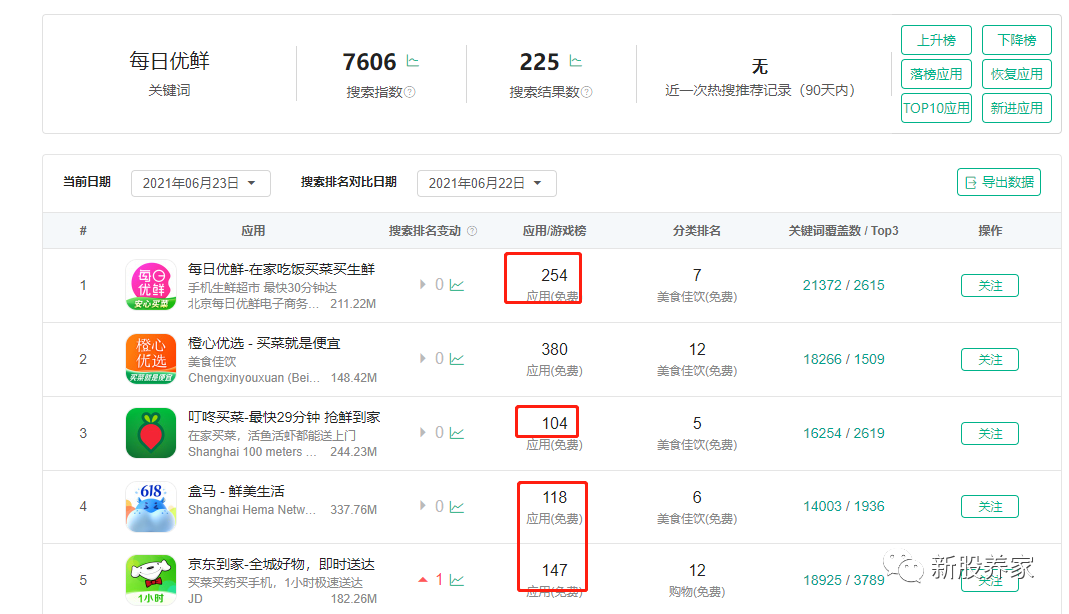Click category rank 12 购物(免费)
Image resolution: width=1069 pixels, height=614 pixels.
click(x=697, y=581)
